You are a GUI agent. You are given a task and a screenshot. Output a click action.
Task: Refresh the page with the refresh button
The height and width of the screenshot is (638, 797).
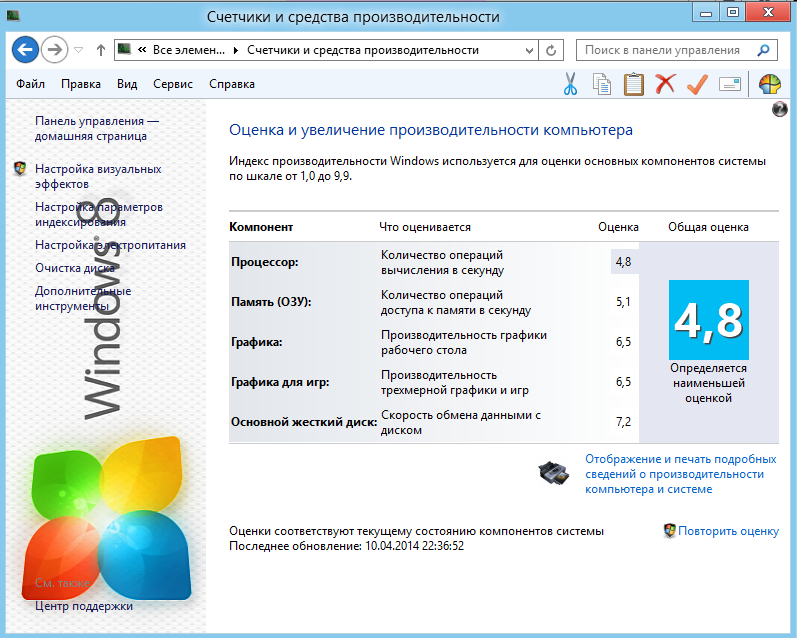(551, 50)
